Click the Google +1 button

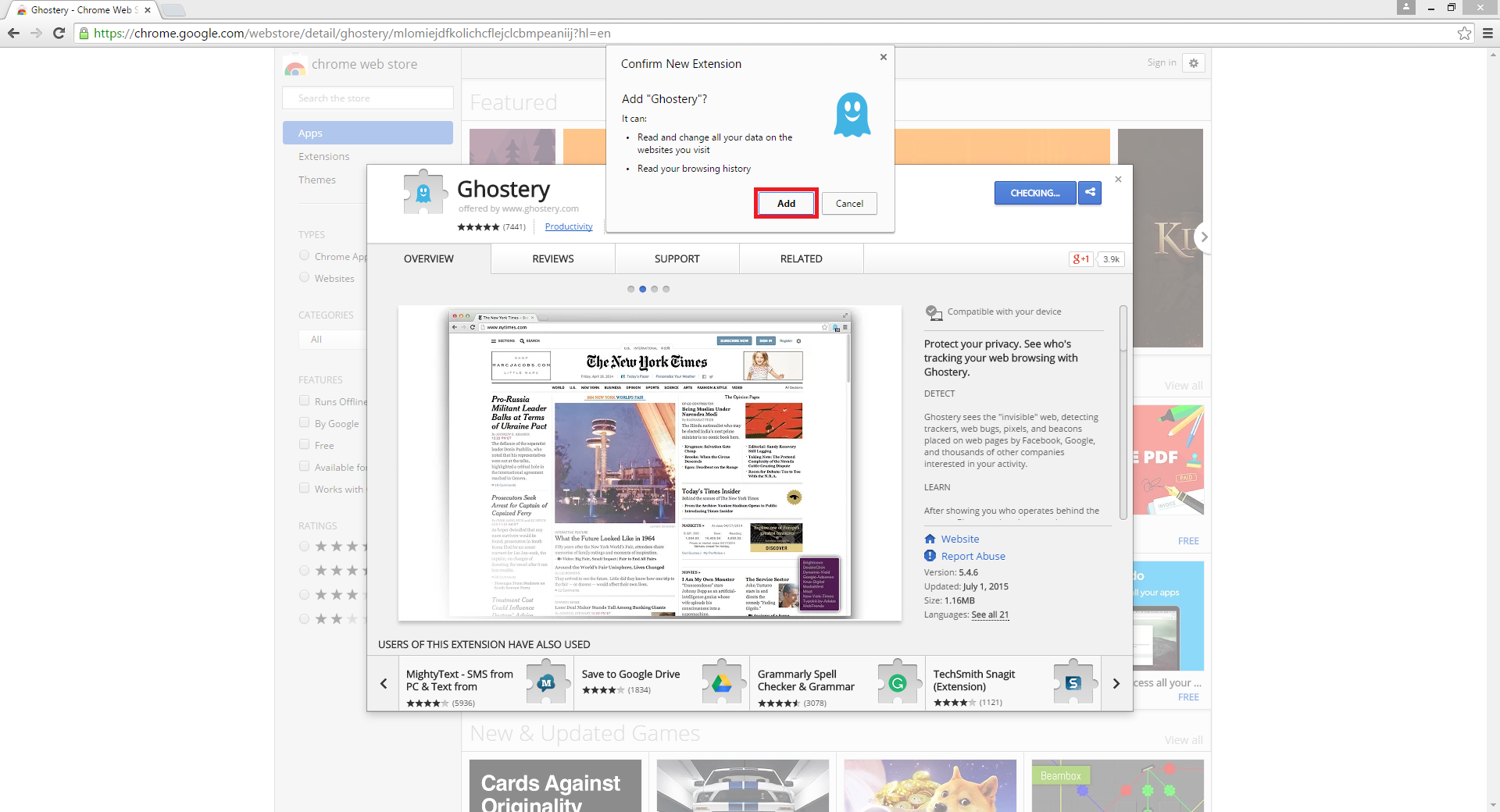pos(1081,259)
